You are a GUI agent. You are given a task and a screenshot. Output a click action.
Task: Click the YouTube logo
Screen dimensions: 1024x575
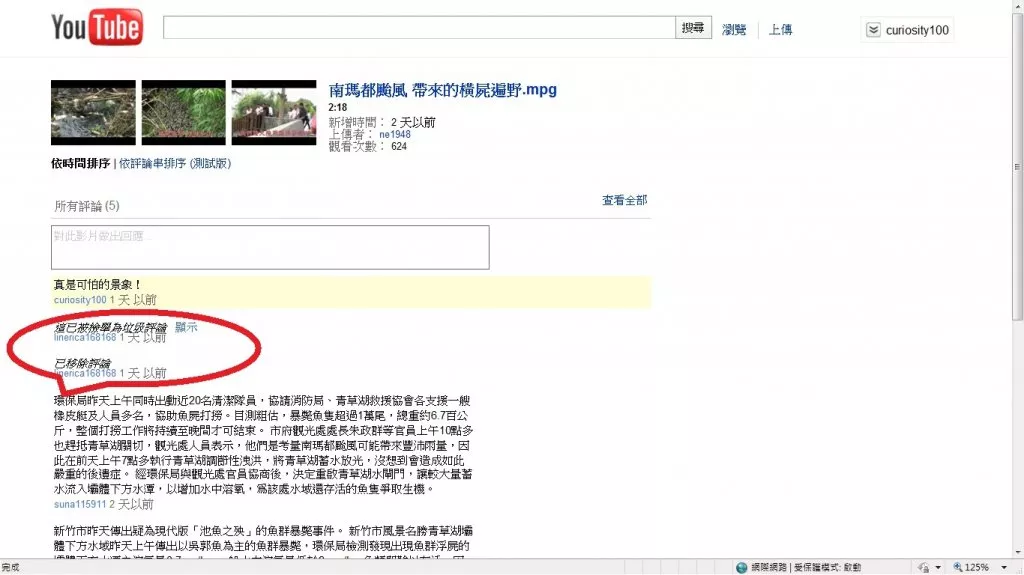click(x=97, y=27)
